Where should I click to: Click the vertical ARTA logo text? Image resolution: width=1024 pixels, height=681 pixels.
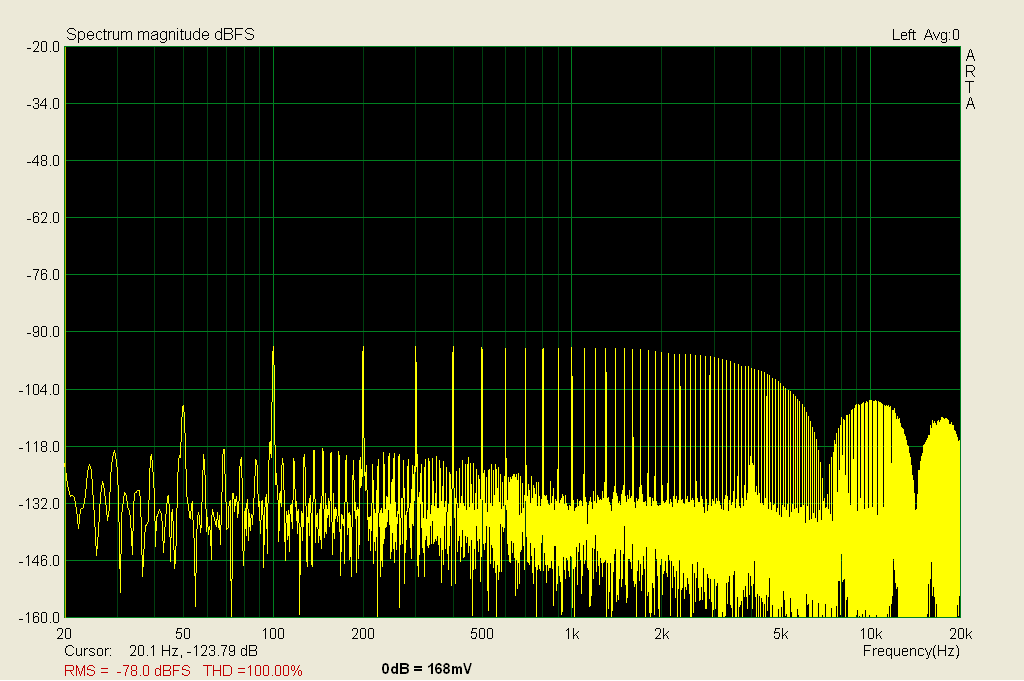point(970,80)
